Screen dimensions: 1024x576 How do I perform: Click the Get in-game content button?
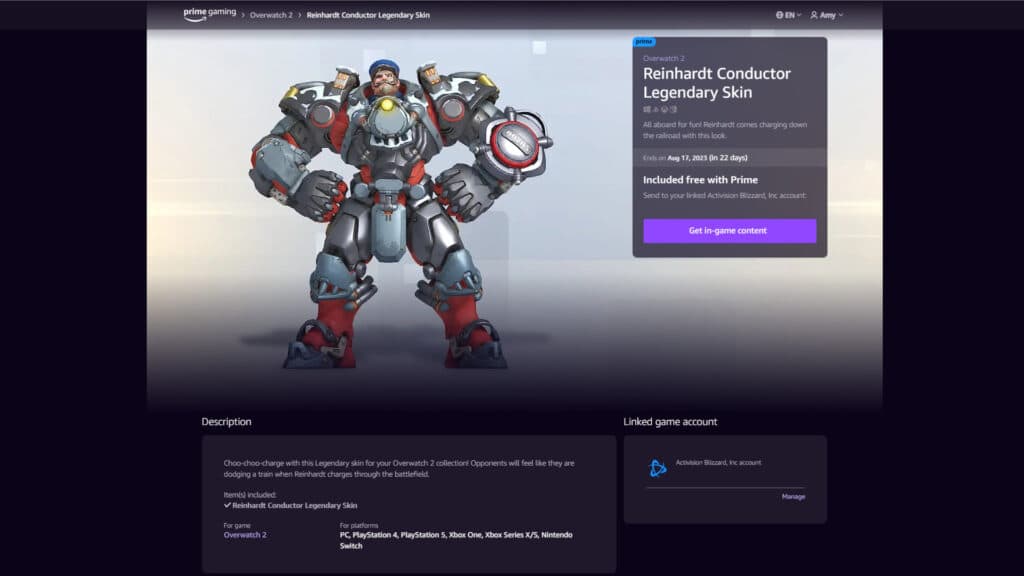pyautogui.click(x=729, y=230)
